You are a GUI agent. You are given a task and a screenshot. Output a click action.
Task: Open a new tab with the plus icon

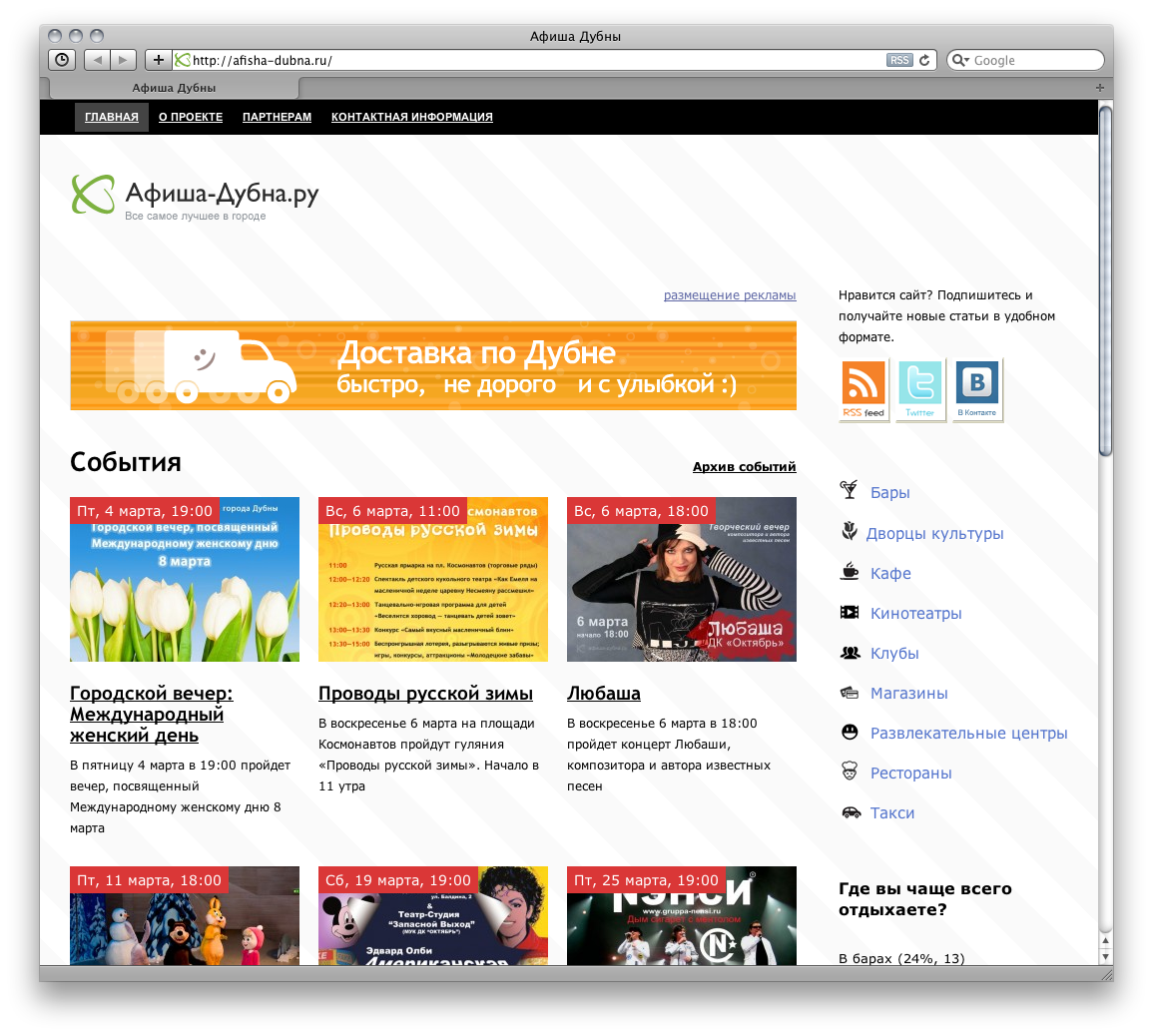click(x=1099, y=88)
